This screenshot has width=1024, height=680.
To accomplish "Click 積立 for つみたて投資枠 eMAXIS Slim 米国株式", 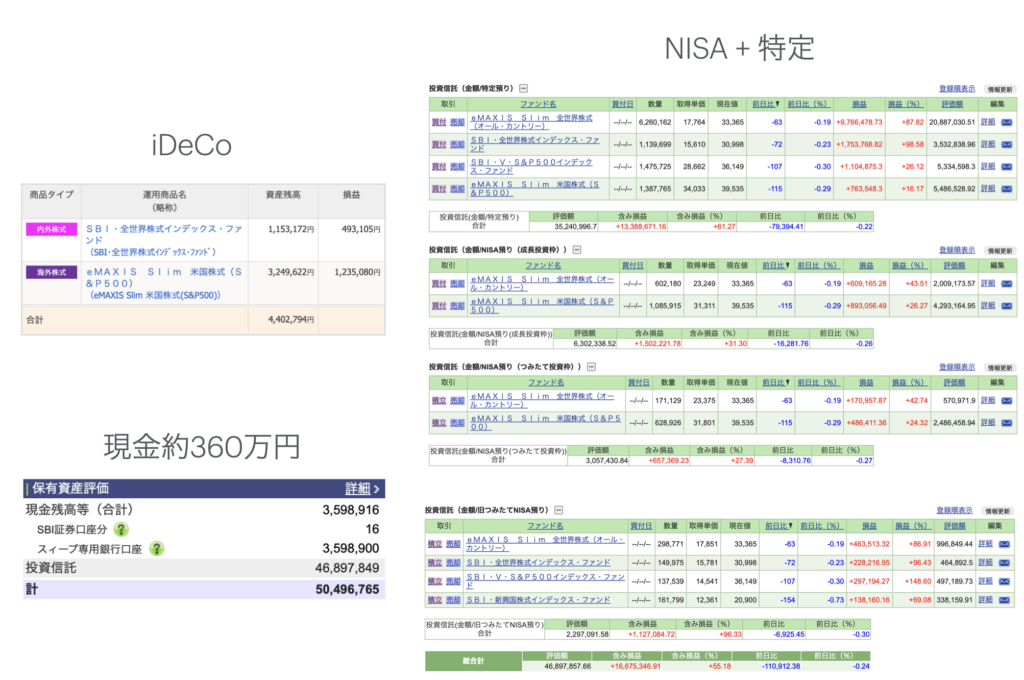I will coord(438,423).
